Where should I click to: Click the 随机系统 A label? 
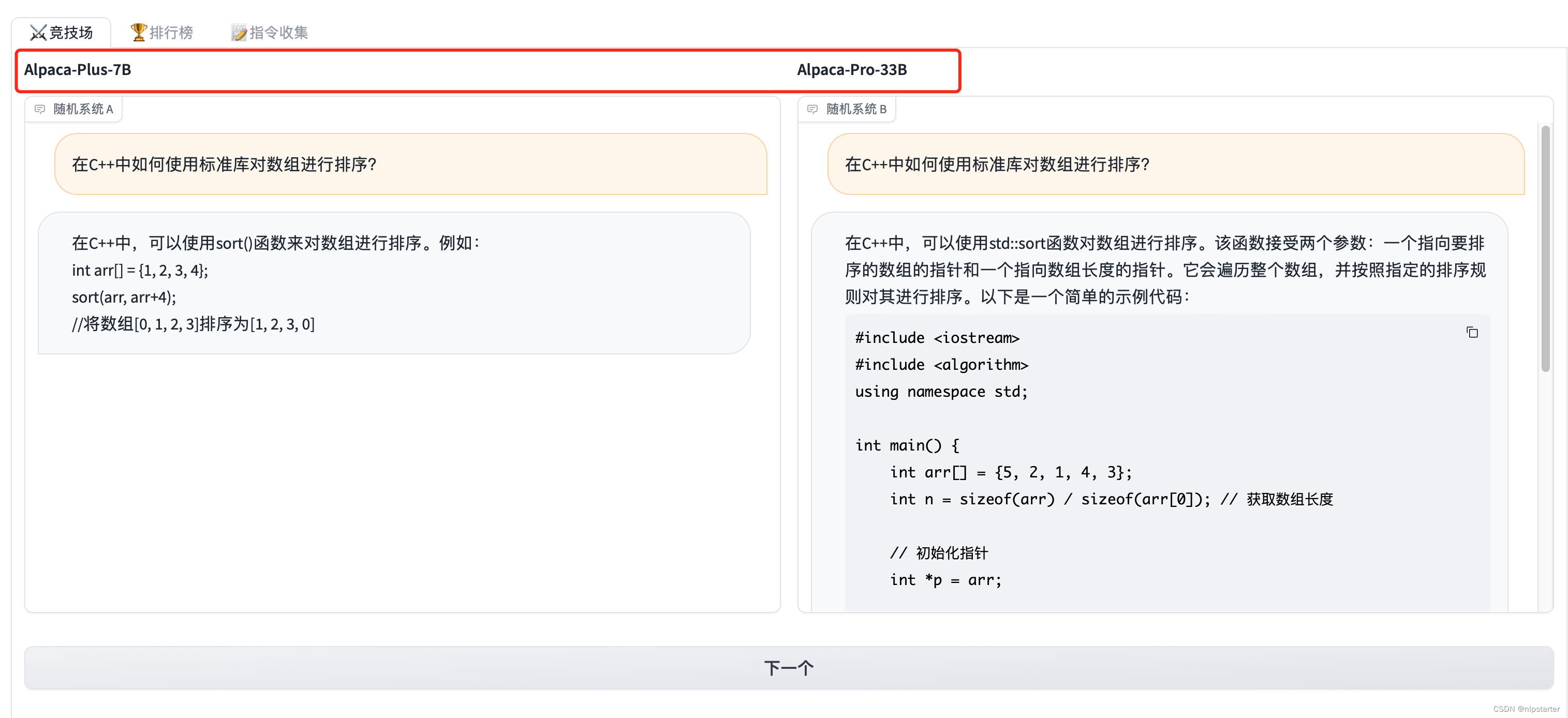tap(83, 109)
